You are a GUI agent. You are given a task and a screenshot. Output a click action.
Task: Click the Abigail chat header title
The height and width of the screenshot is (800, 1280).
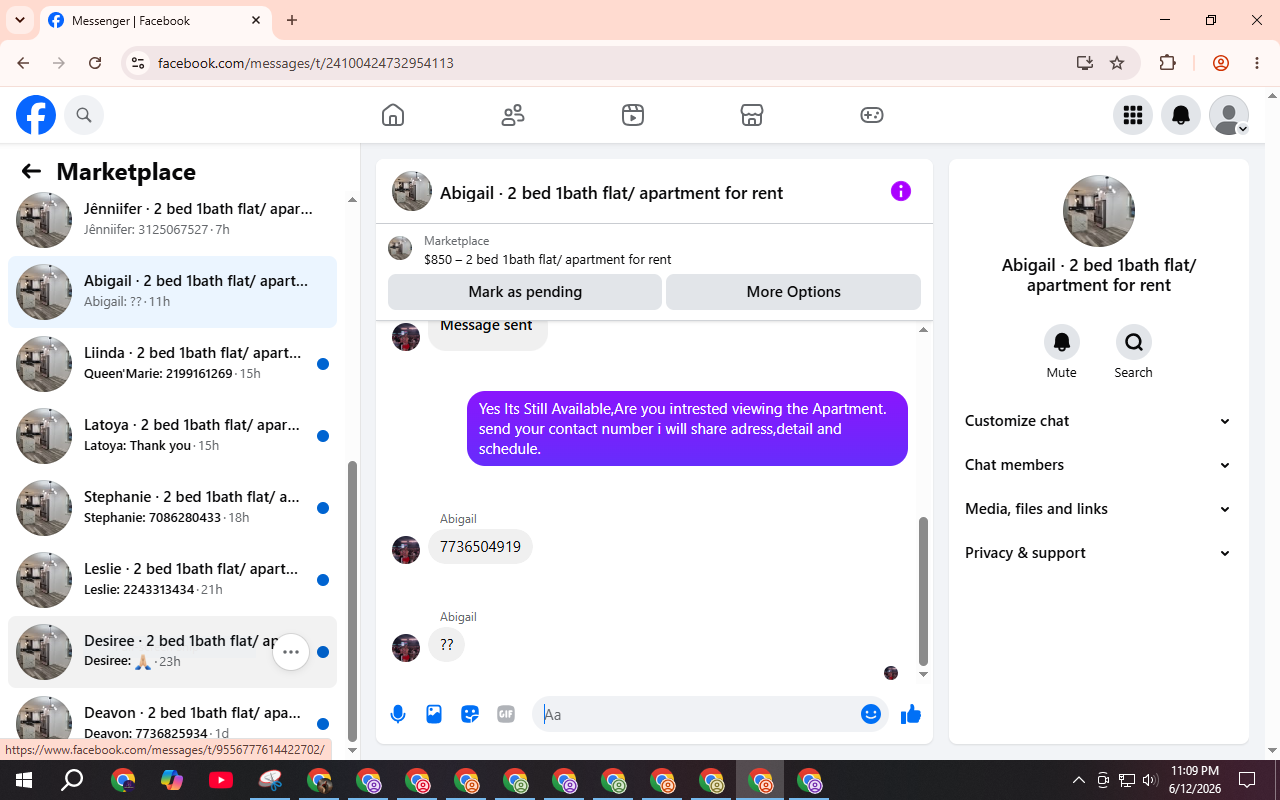tap(611, 193)
